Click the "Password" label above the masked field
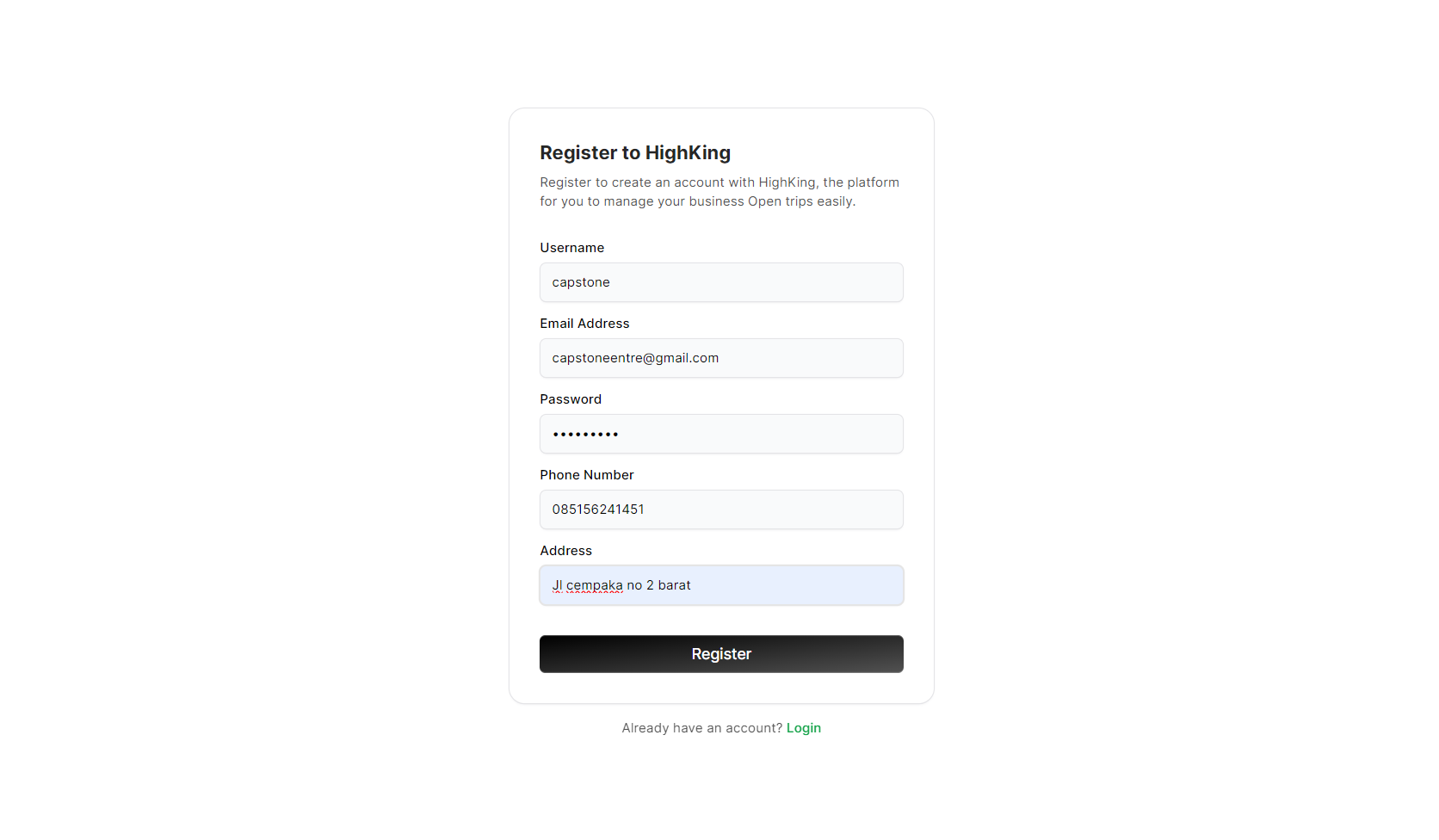Screen dimensions: 1439x840 click(x=571, y=399)
